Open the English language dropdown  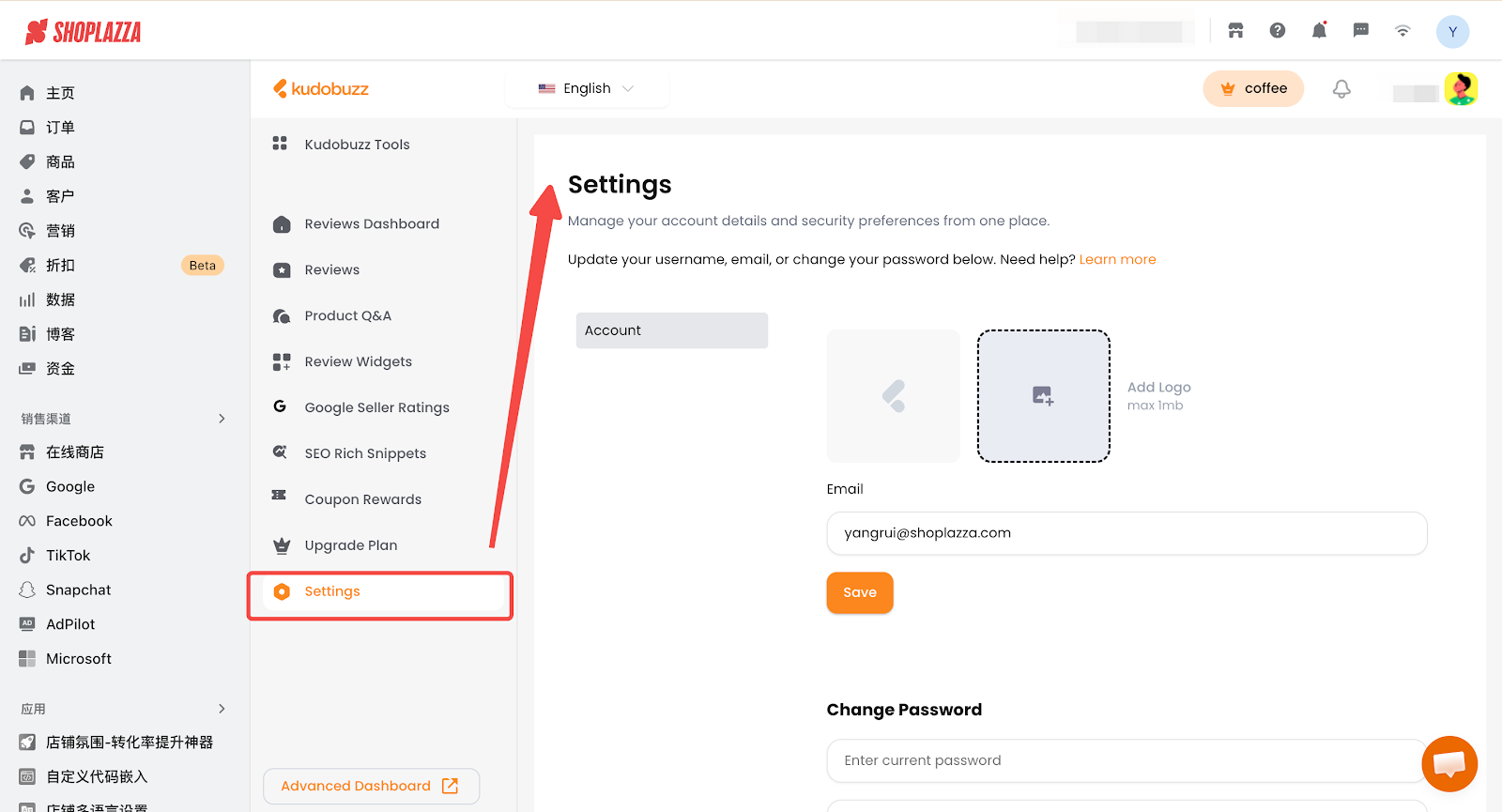(x=587, y=89)
